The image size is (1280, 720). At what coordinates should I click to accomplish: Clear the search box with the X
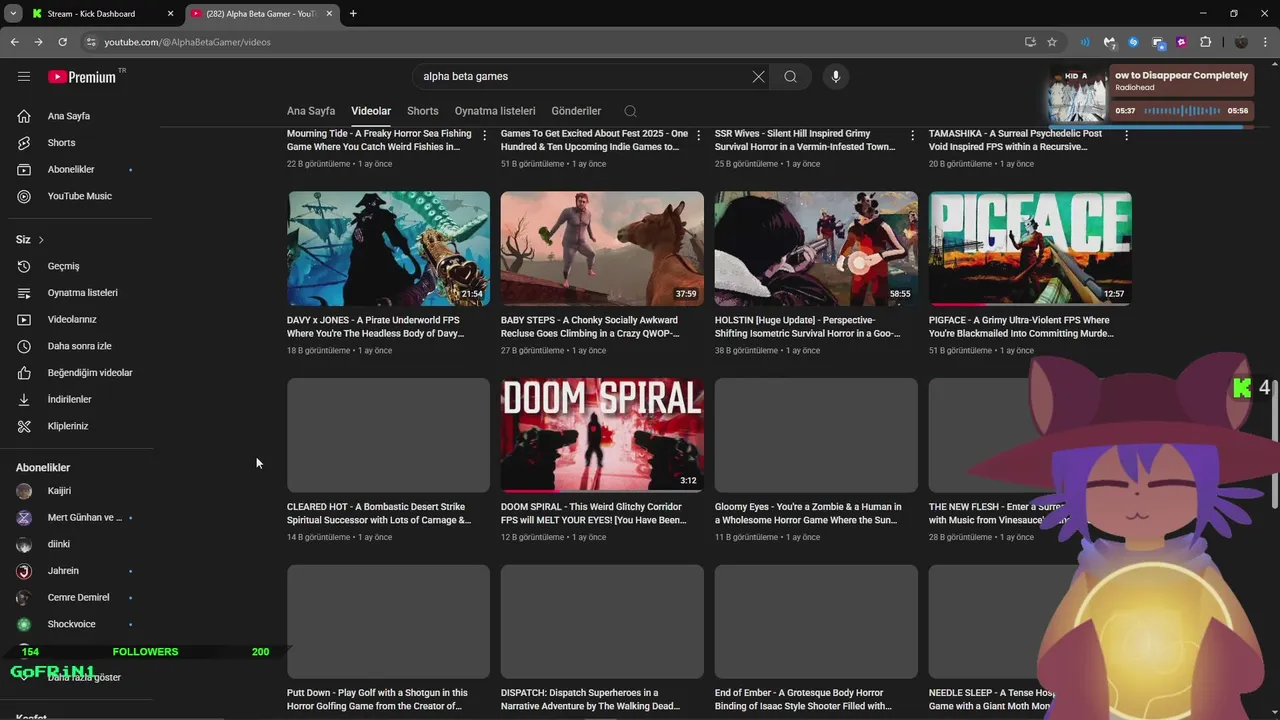click(x=758, y=76)
